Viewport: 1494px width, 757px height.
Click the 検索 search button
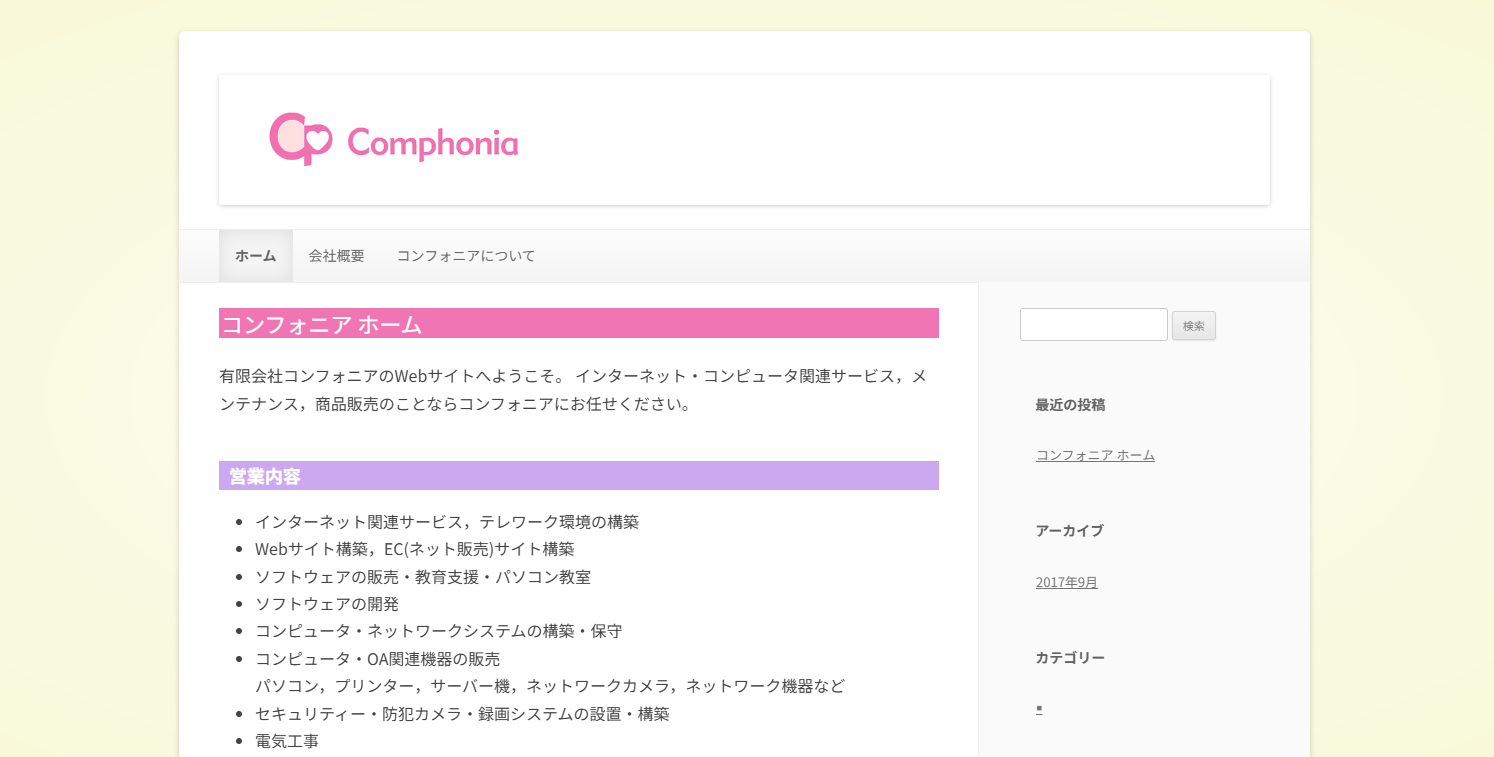click(x=1194, y=326)
